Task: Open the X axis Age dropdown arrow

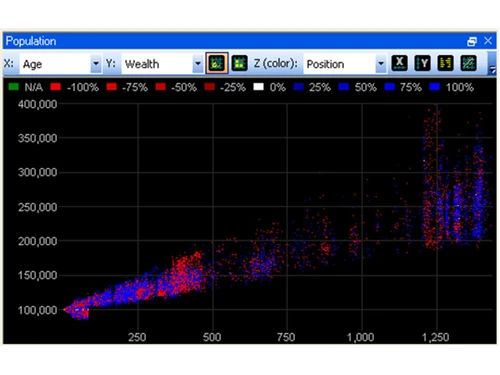Action: [96, 63]
